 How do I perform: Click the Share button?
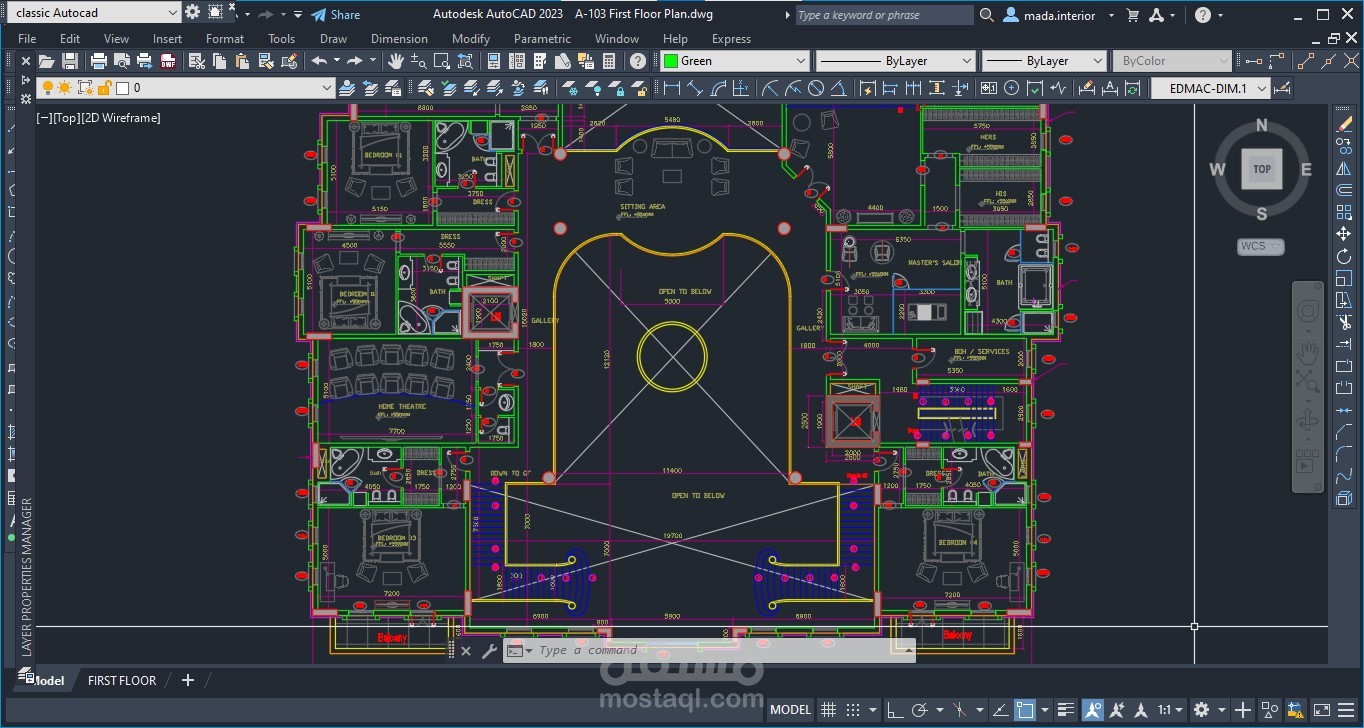[x=335, y=15]
